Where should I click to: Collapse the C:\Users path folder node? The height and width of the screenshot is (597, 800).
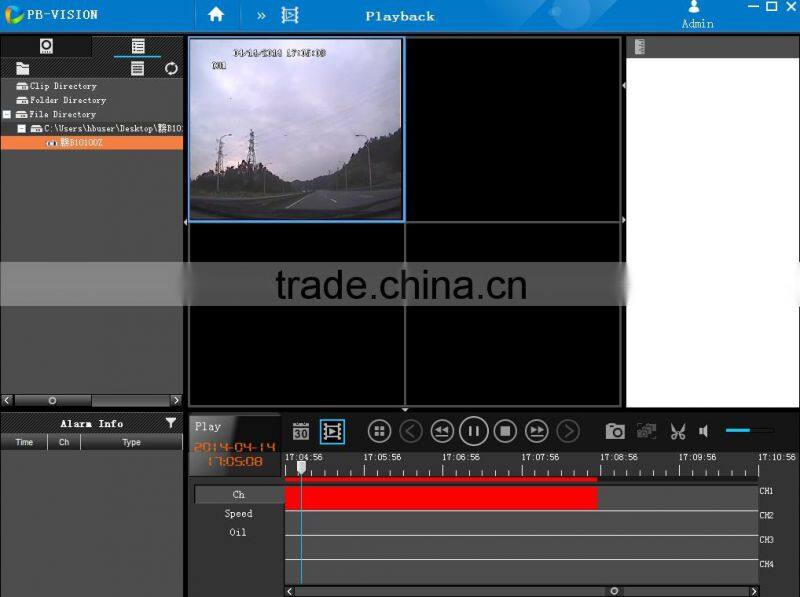click(x=21, y=129)
